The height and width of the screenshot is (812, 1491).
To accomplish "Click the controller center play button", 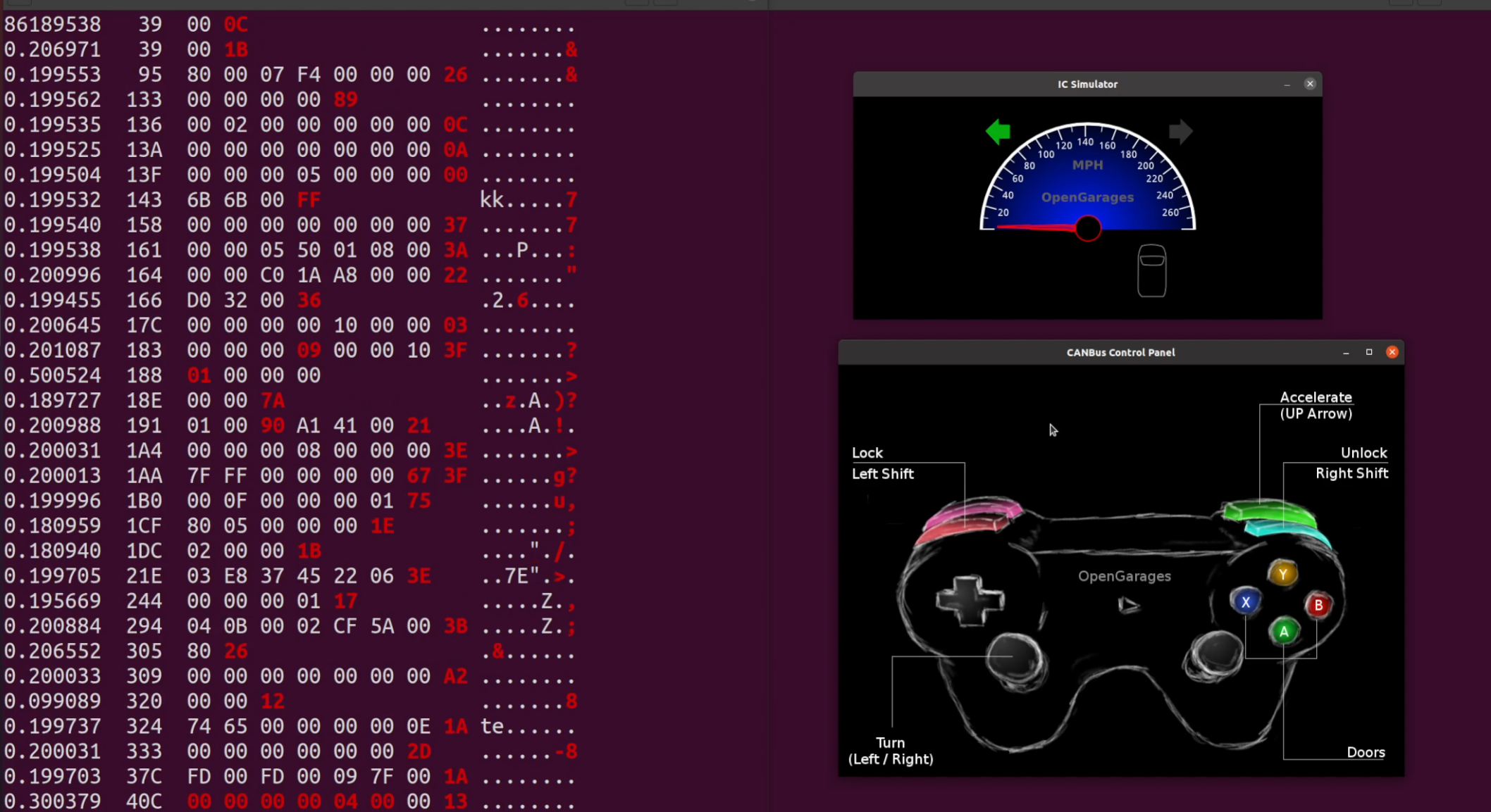I will [x=1128, y=605].
